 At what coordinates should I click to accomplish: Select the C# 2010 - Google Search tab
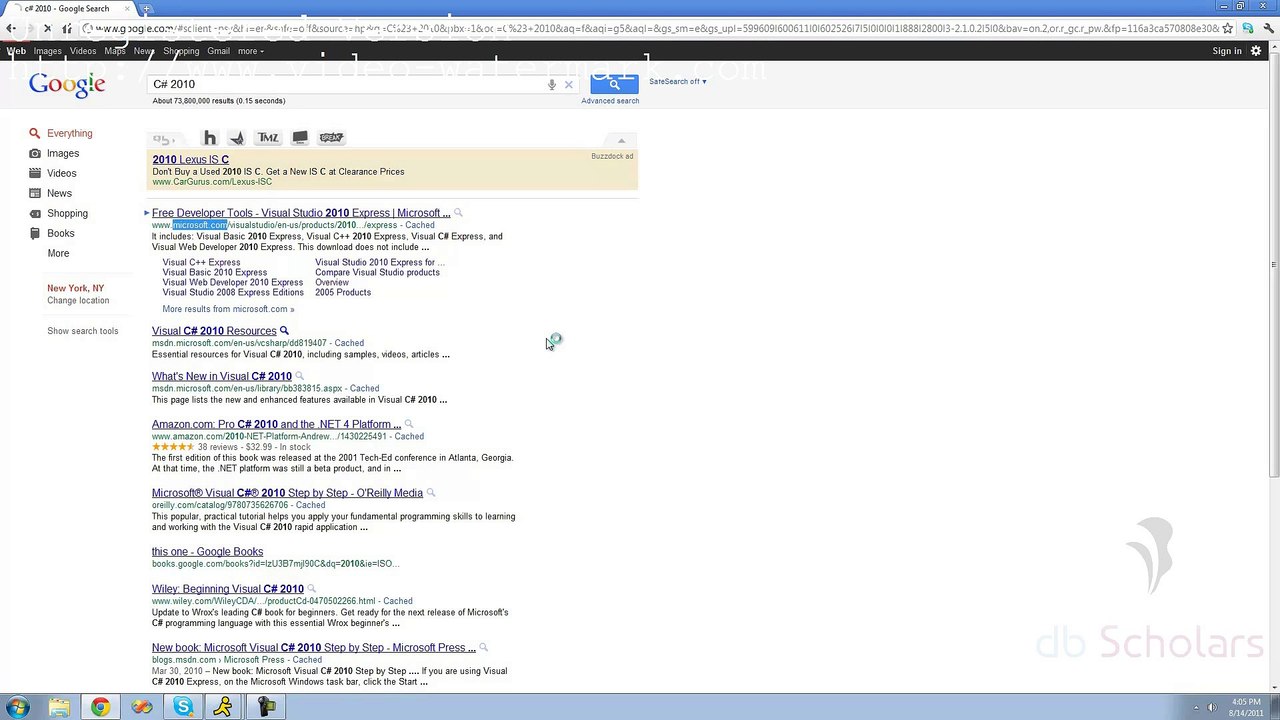pos(68,8)
